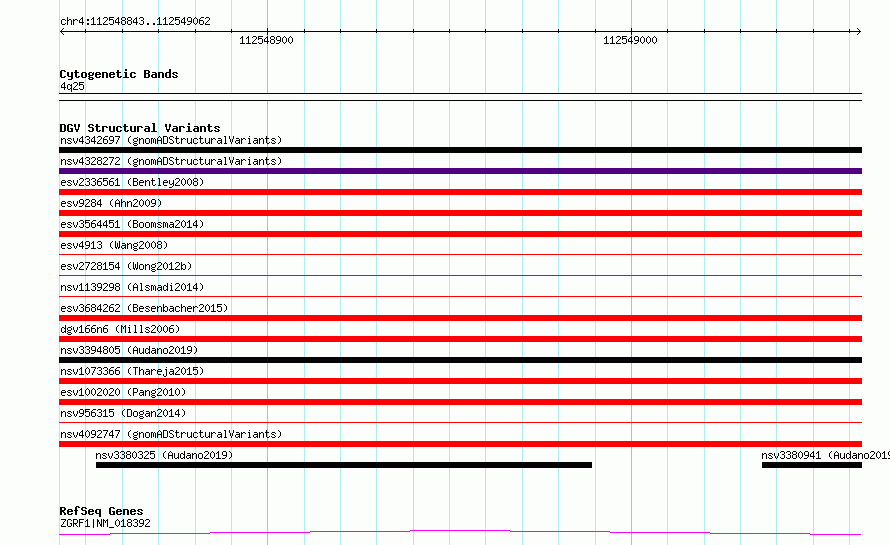Click the nsv3380941 variant label
The height and width of the screenshot is (545, 890).
click(825, 455)
